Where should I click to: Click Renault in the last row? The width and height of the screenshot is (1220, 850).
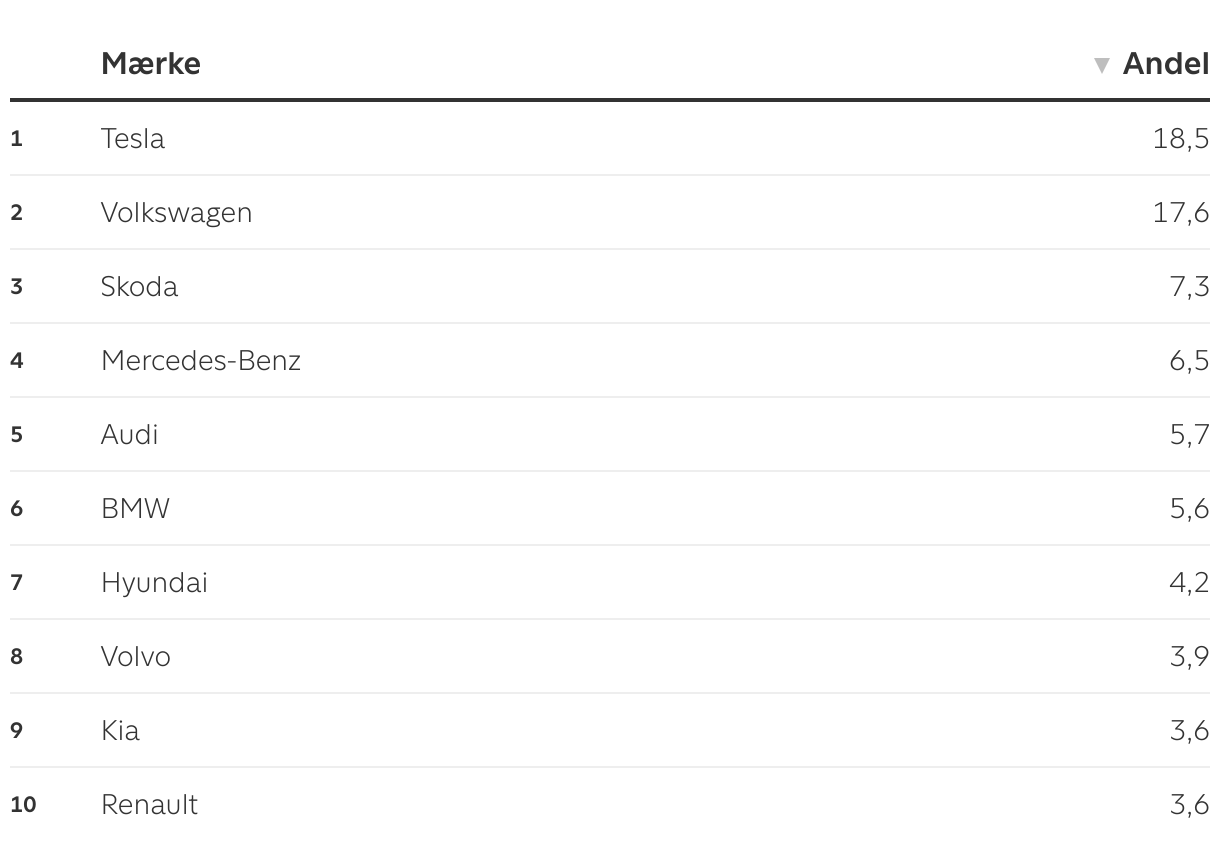(x=149, y=805)
